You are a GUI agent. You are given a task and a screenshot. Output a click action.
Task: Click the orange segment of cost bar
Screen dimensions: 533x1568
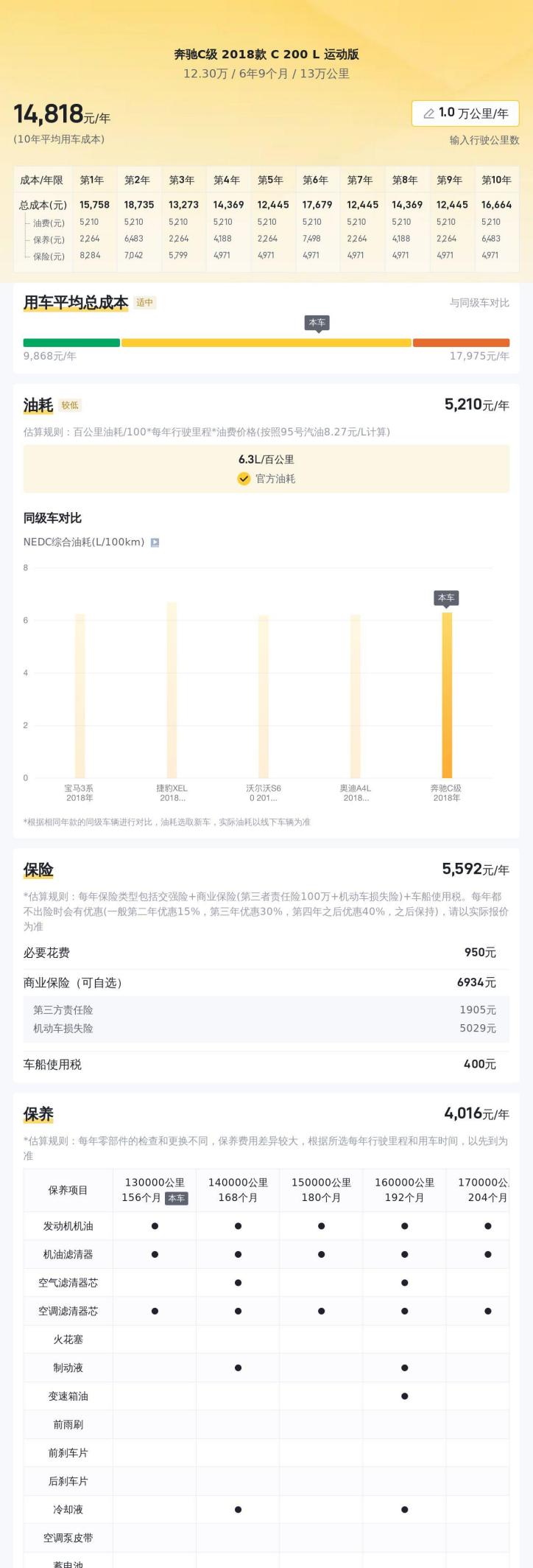click(x=461, y=343)
